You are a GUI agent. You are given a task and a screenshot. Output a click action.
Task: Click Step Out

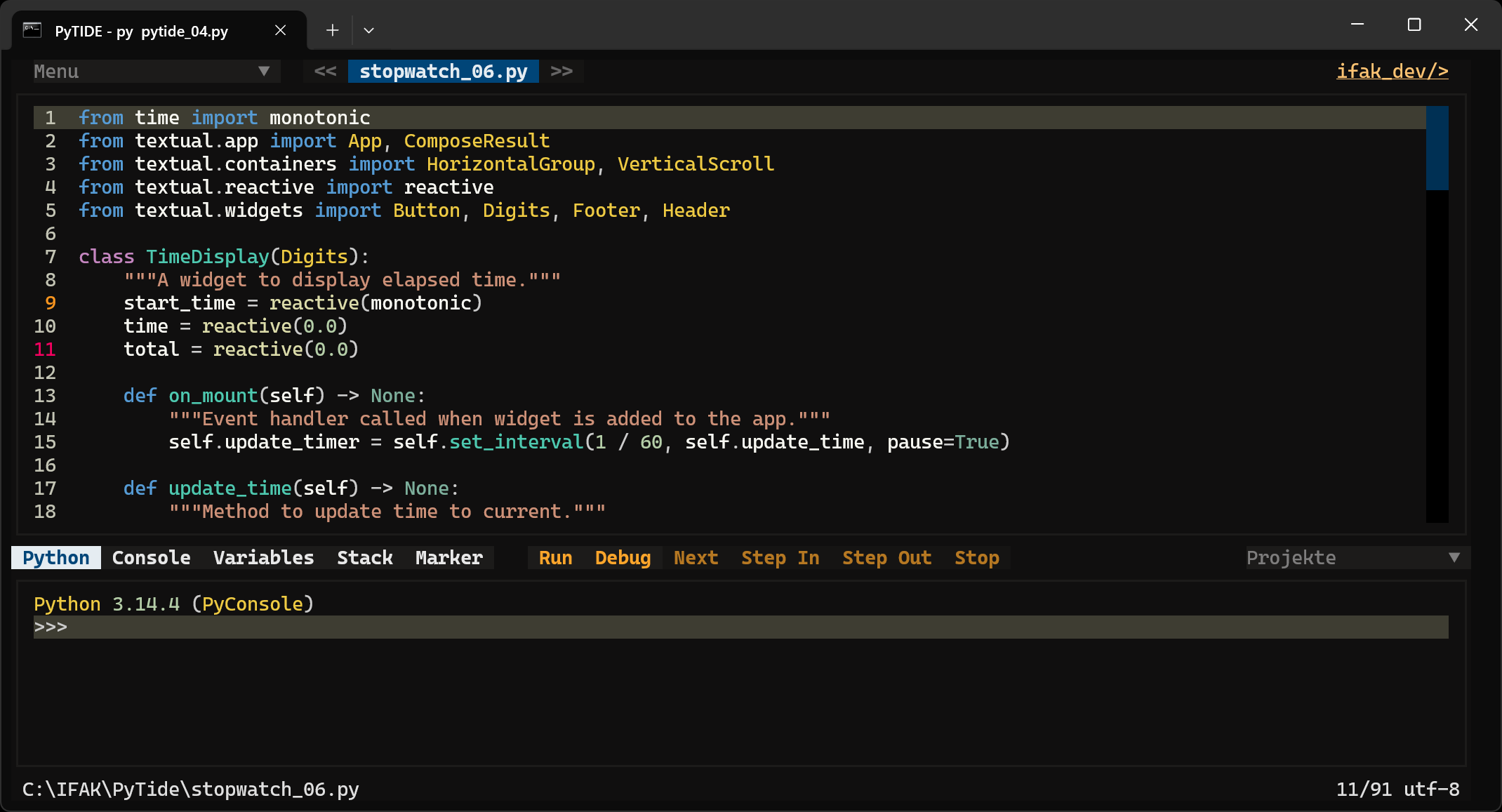(x=887, y=557)
